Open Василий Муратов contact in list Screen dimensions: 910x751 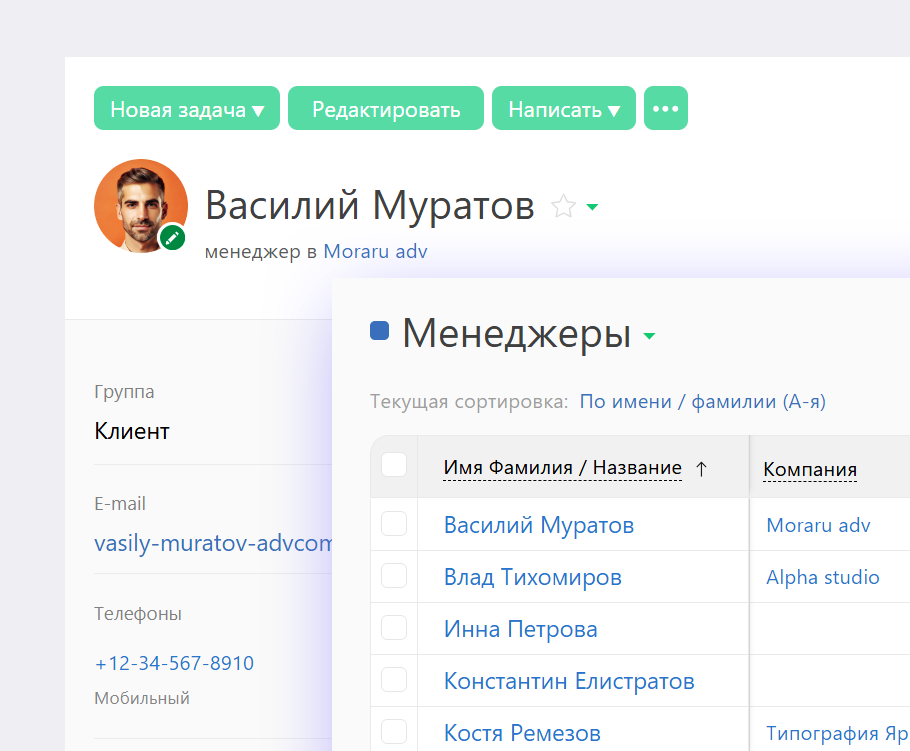tap(539, 525)
